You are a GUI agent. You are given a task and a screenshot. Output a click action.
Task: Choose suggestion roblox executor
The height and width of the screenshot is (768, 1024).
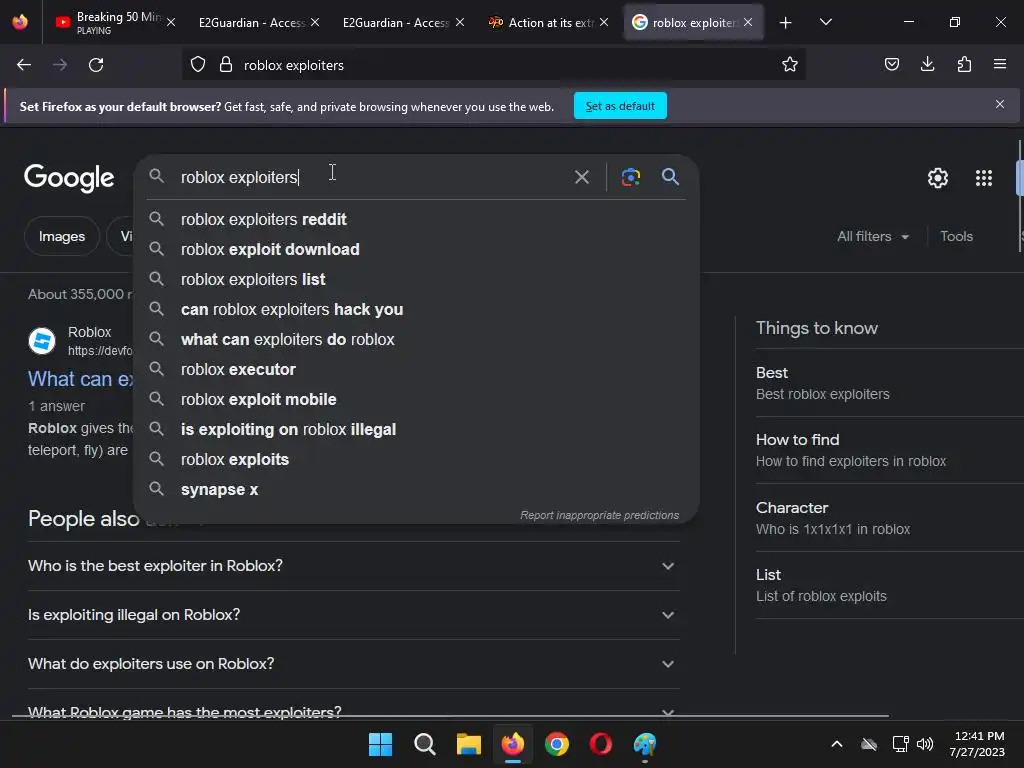(416, 370)
